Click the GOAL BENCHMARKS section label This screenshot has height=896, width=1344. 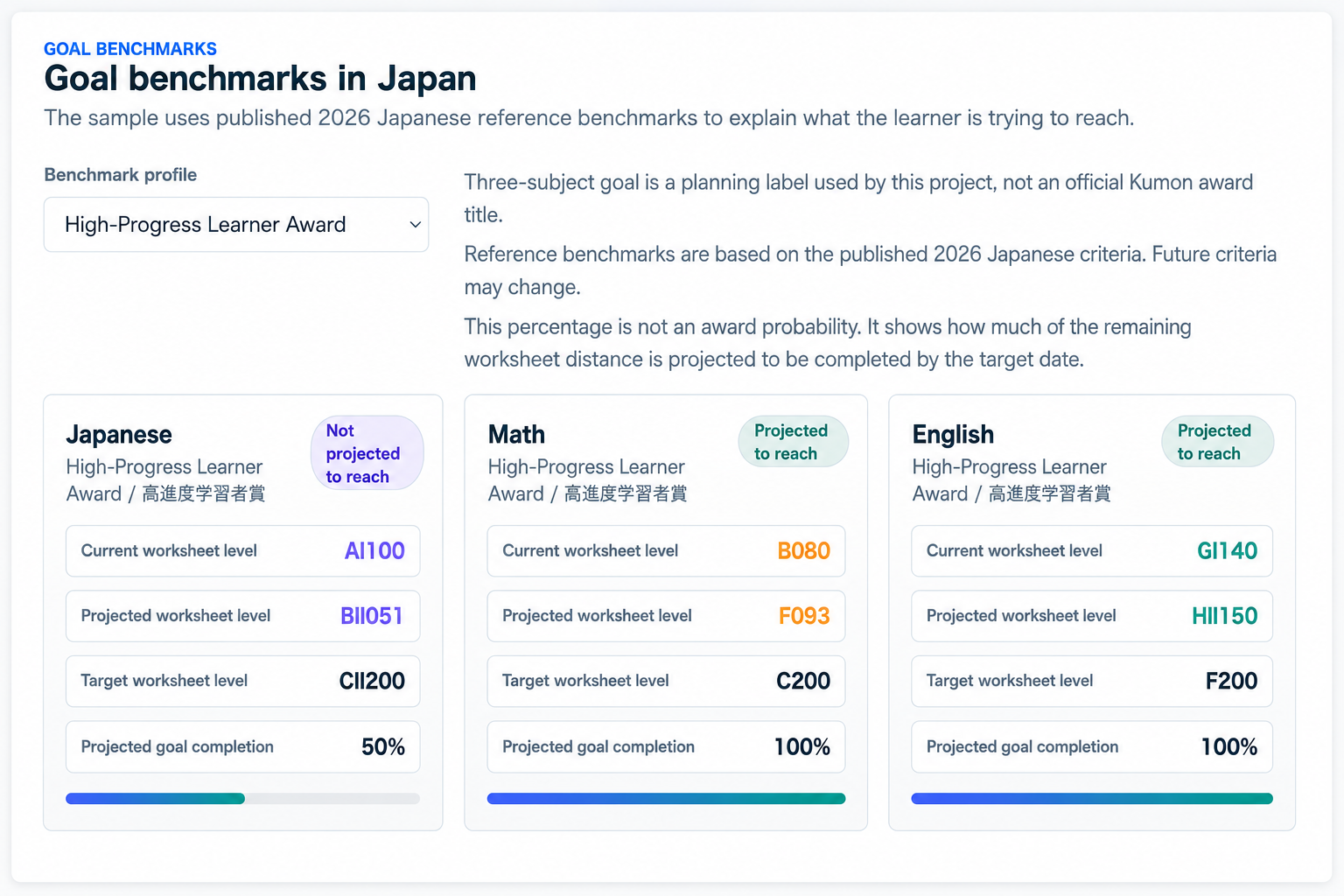tap(130, 49)
